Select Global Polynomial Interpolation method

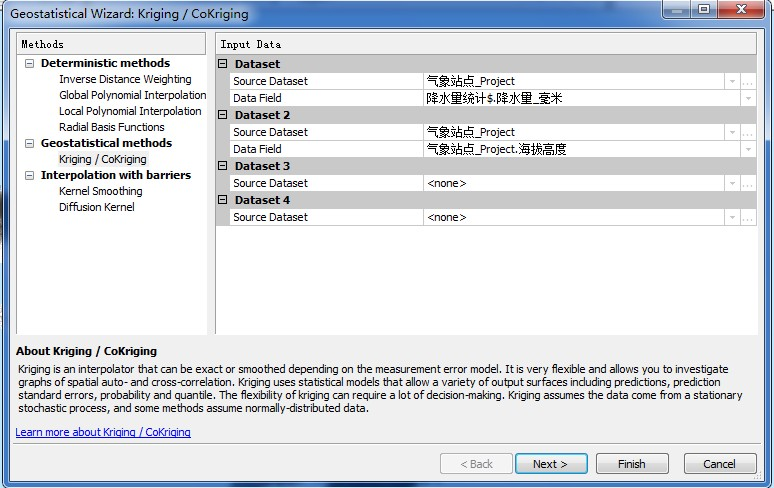click(x=132, y=96)
